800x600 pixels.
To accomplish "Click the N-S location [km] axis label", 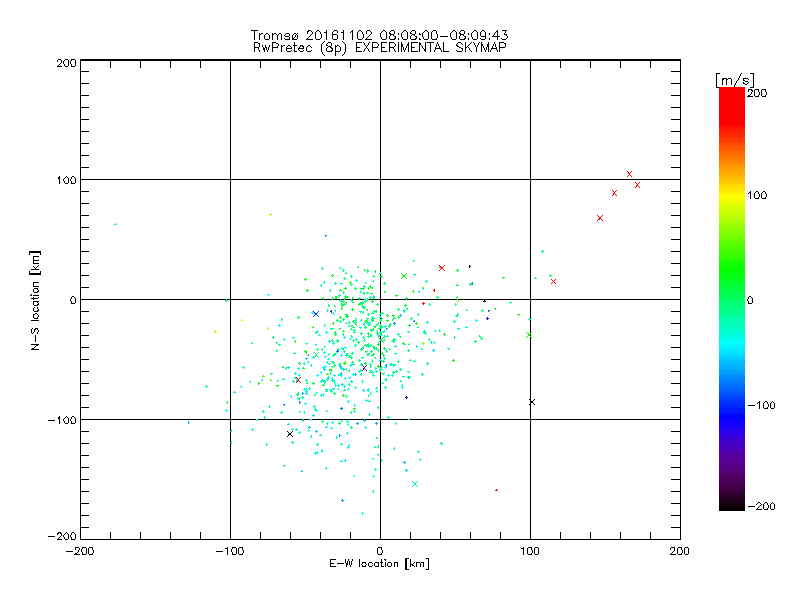I will 35,301.
